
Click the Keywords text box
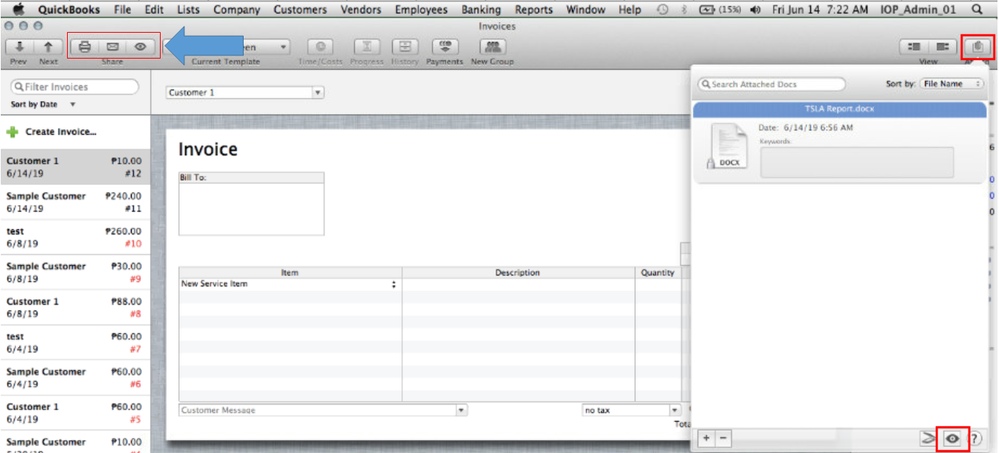tap(857, 162)
